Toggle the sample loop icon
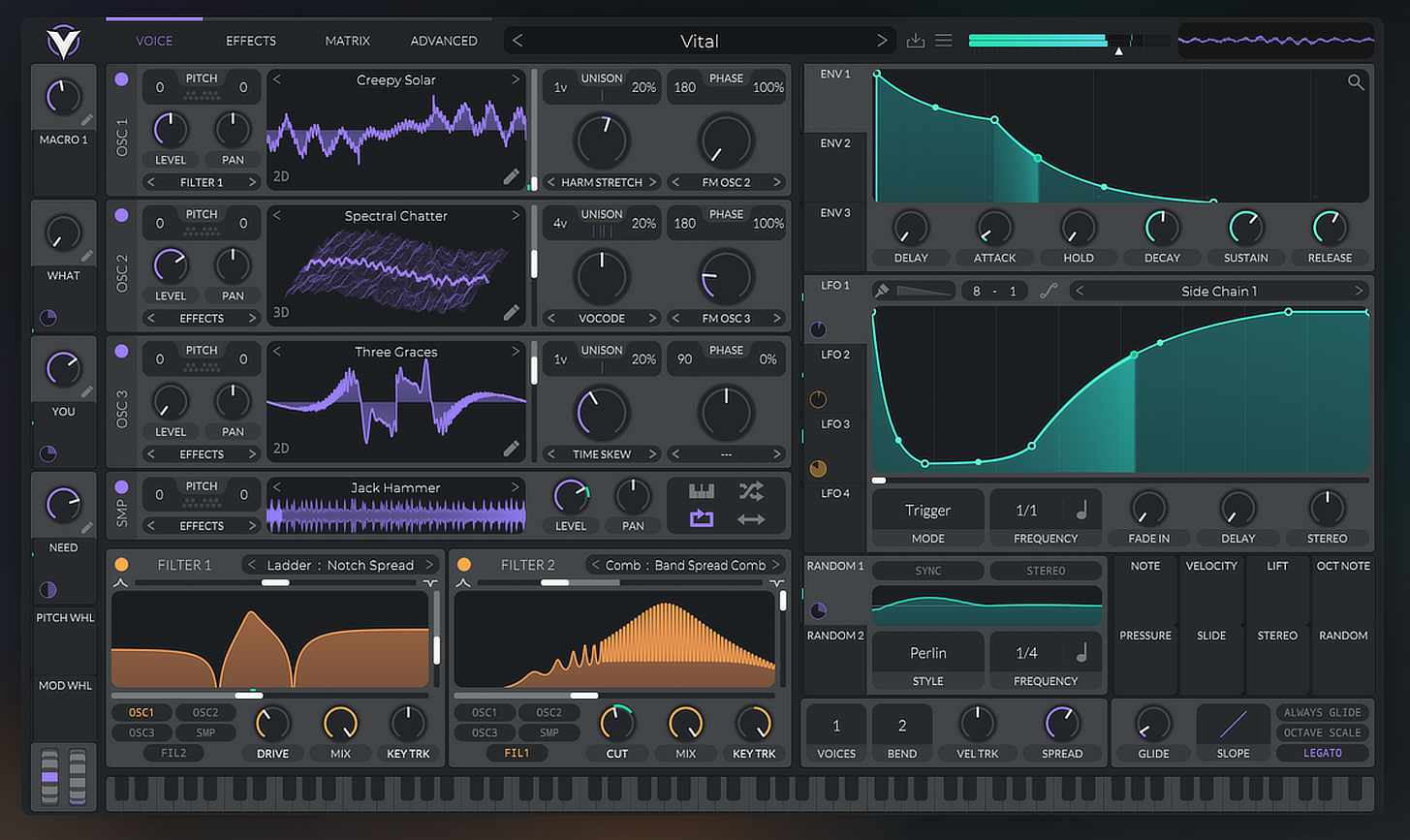1410x840 pixels. 702,519
